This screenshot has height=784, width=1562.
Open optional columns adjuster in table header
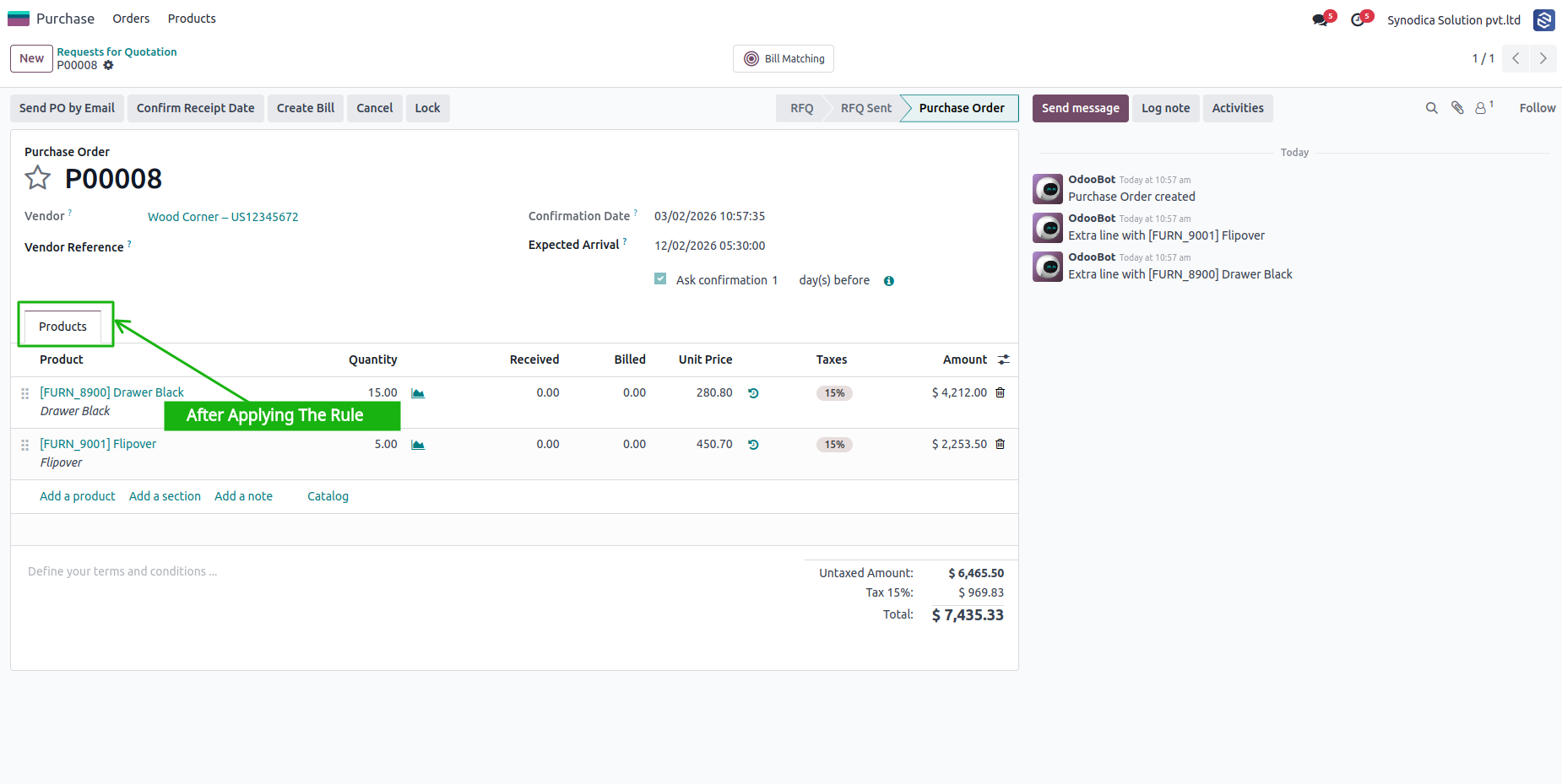point(1004,360)
